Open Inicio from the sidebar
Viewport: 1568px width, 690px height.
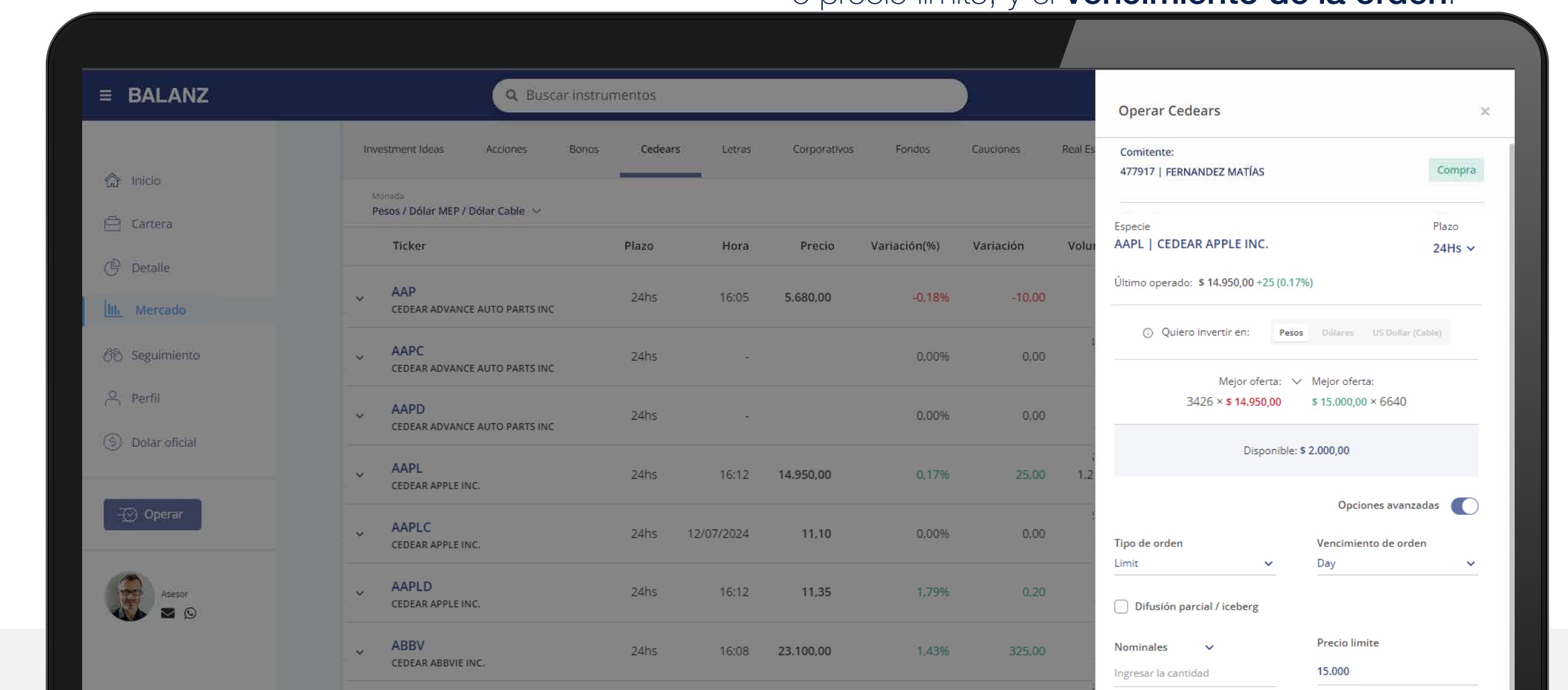(x=146, y=181)
